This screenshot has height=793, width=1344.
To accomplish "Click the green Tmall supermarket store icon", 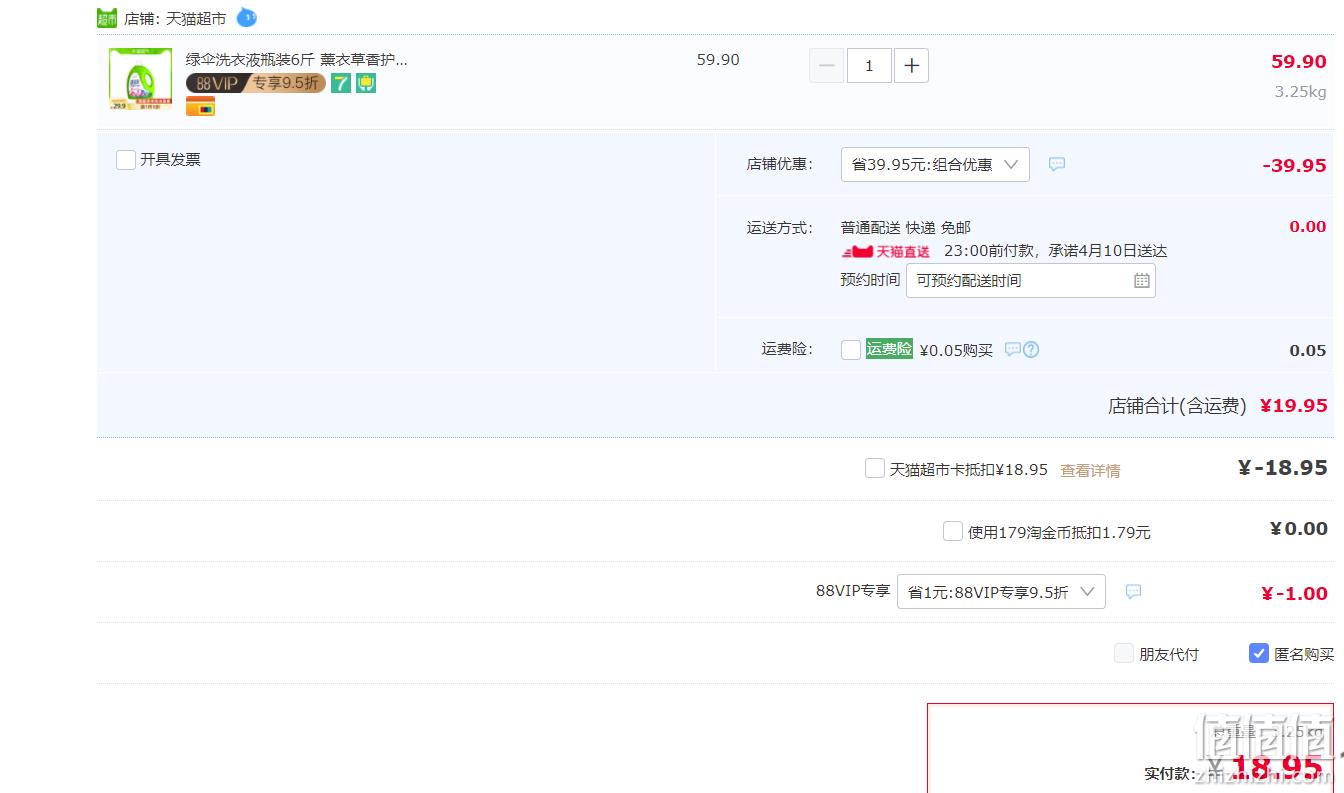I will point(107,18).
